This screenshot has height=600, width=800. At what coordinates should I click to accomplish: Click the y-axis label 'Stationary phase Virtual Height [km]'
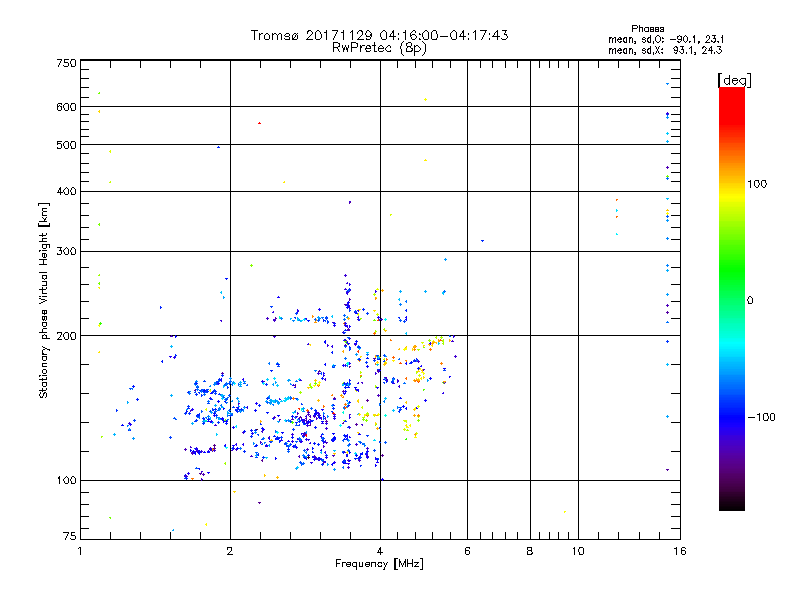[44, 300]
